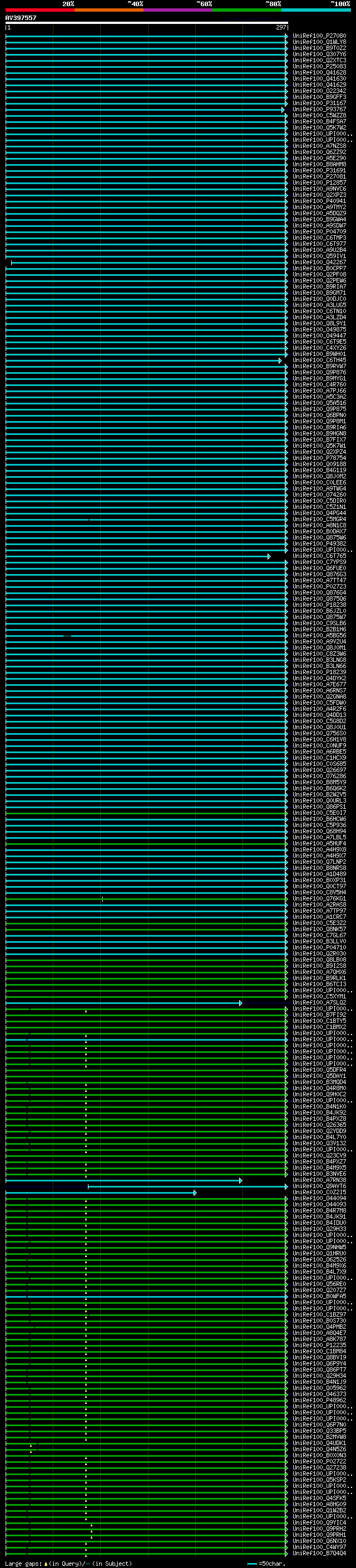Select the UniRef100_B4JK92 label
The height and width of the screenshot is (1568, 356).
(x=319, y=1112)
